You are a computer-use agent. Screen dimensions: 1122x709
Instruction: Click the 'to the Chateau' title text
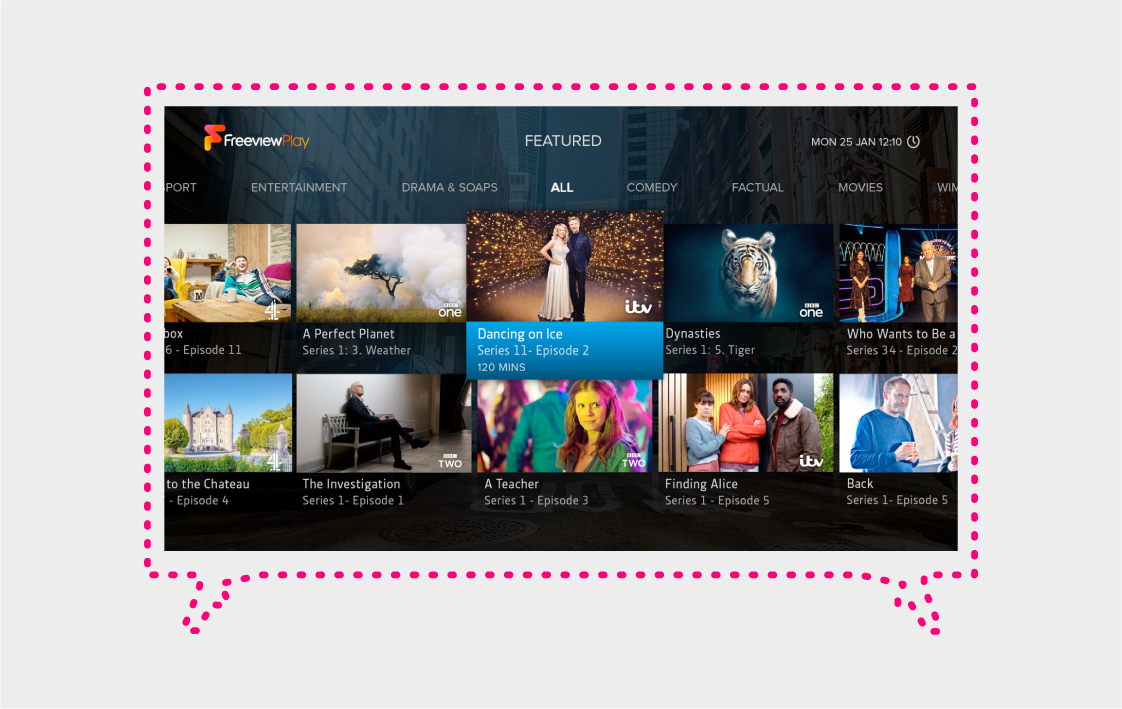[208, 484]
